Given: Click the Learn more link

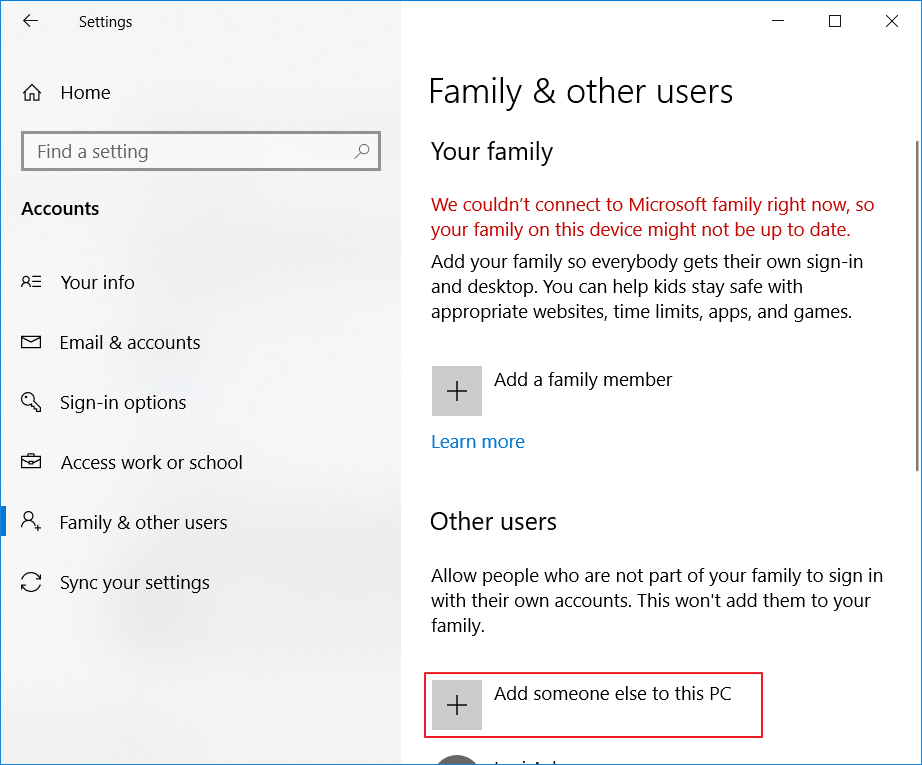Looking at the screenshot, I should pos(477,441).
